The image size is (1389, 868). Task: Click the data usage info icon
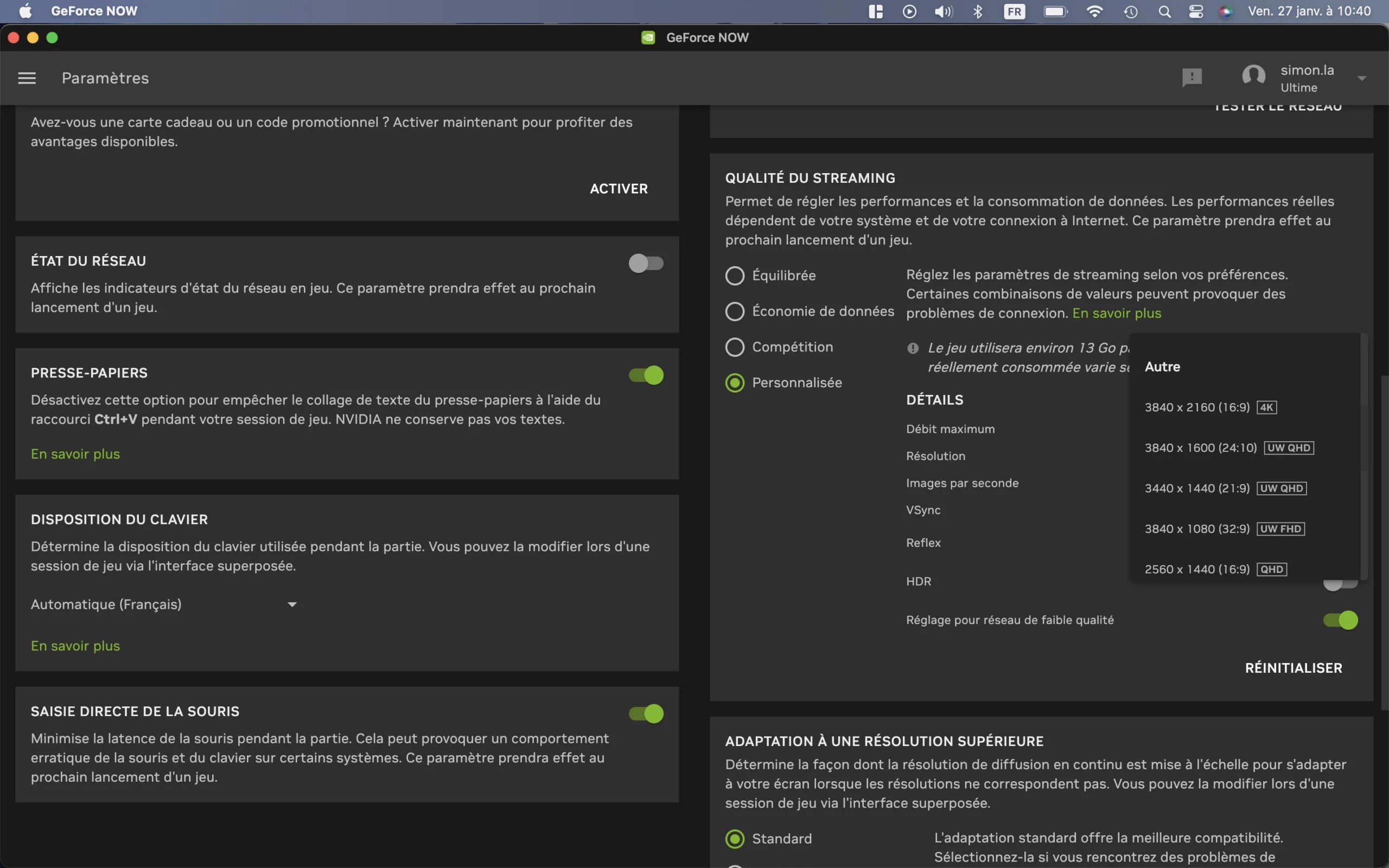coord(913,348)
